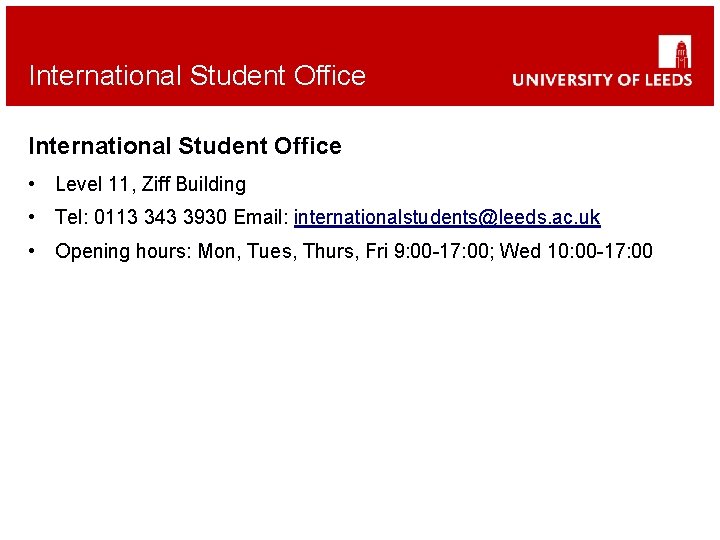Click the bullet before "Tel:"
This screenshot has width=720, height=540.
pos(32,217)
